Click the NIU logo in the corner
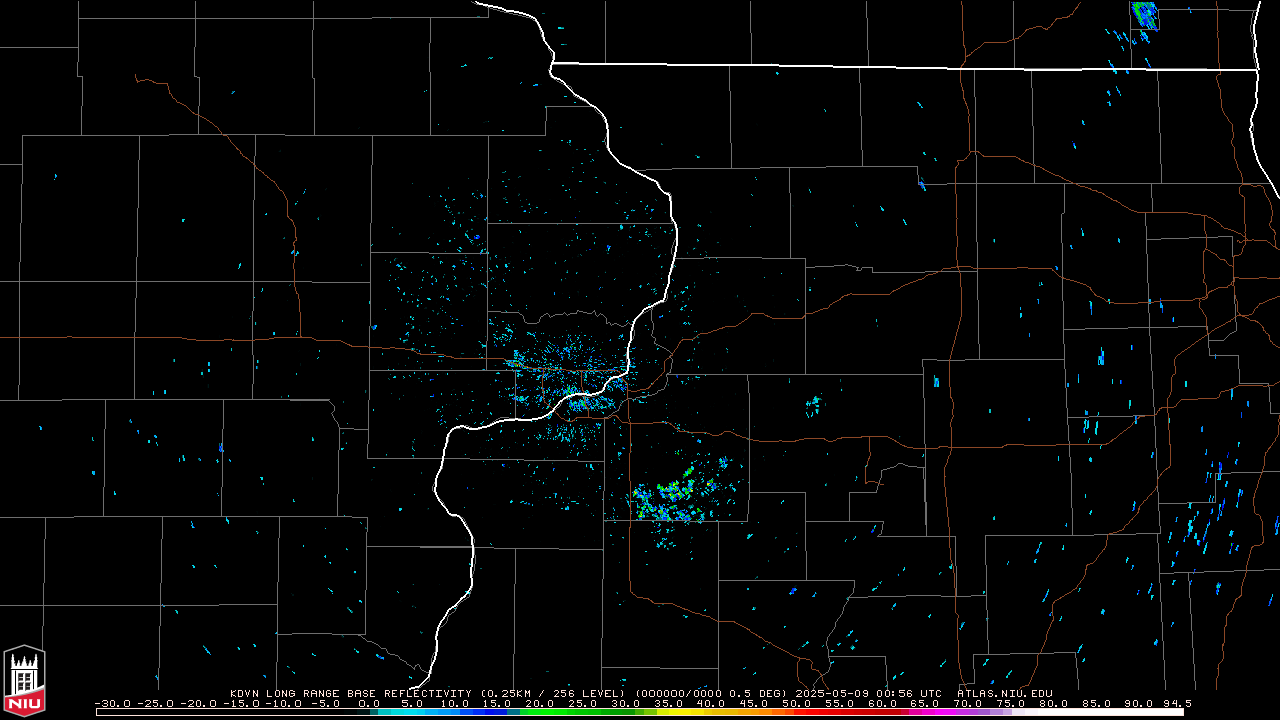Viewport: 1280px width, 720px height. point(24,680)
